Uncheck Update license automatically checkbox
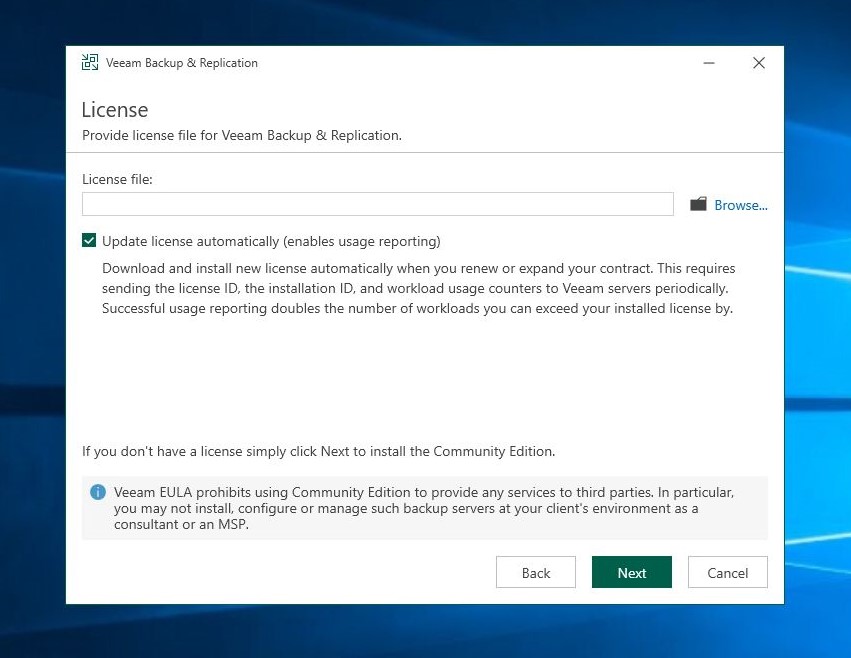 [x=89, y=241]
